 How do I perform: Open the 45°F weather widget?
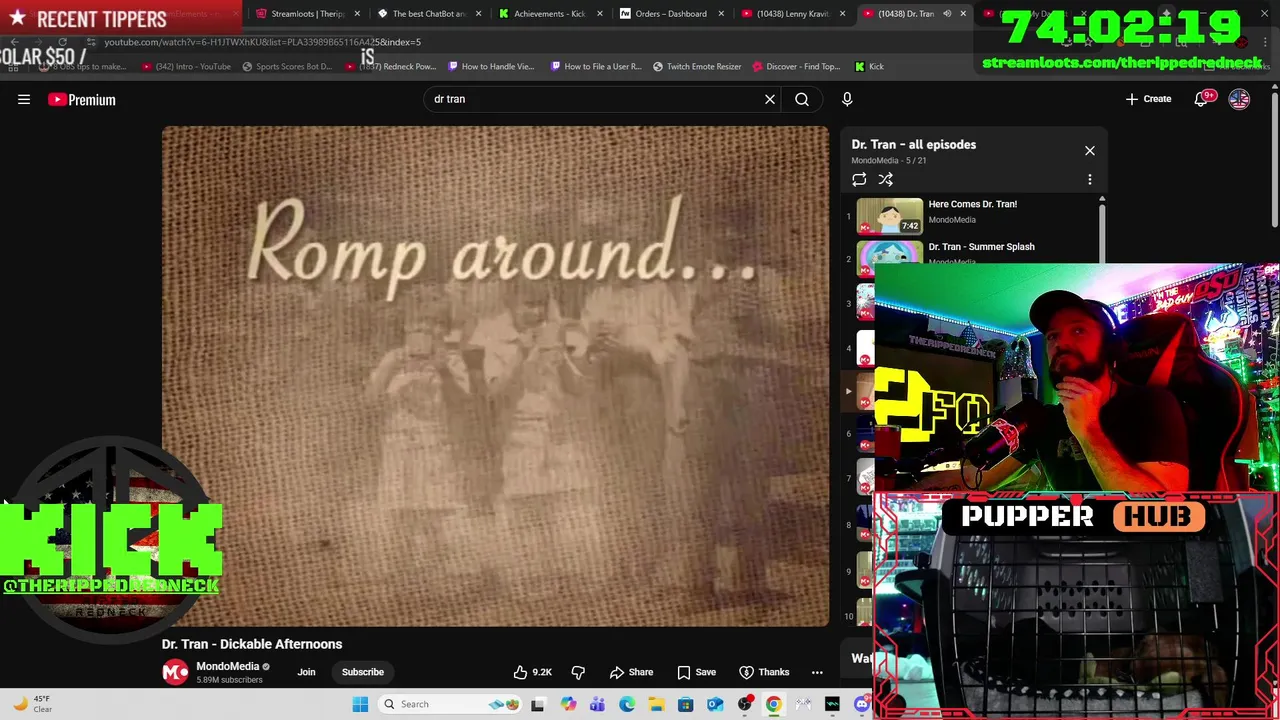click(x=32, y=704)
